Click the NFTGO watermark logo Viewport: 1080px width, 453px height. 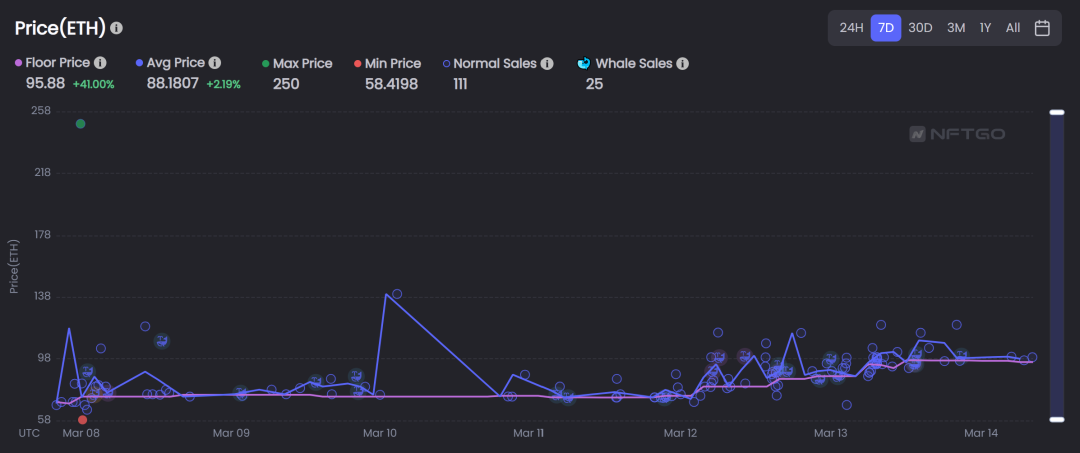957,134
